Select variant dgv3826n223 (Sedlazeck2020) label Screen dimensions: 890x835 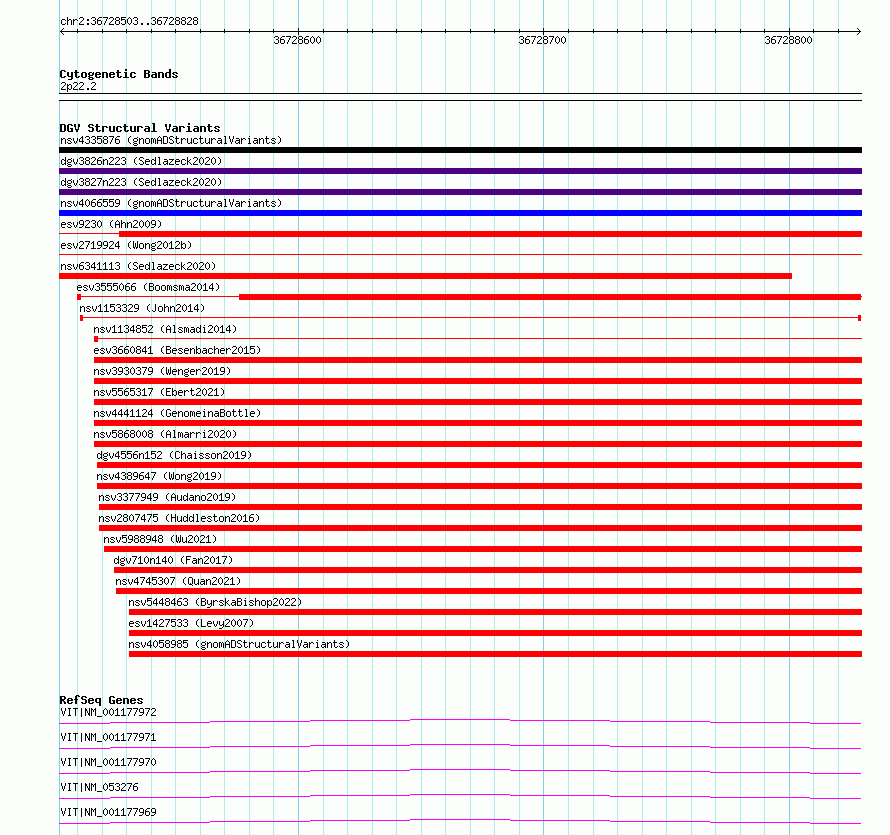point(141,161)
